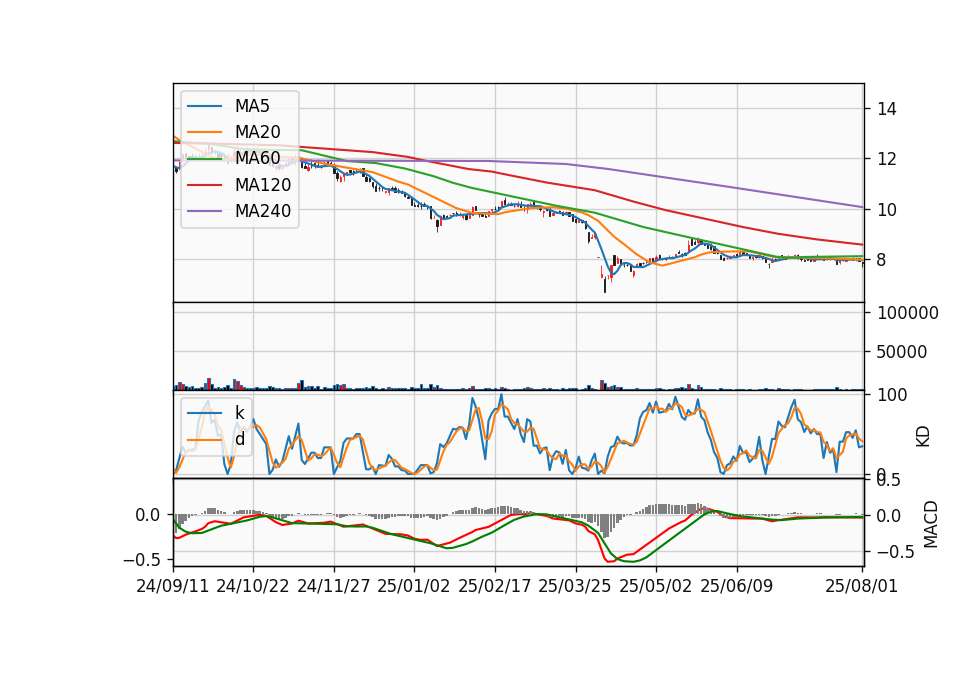Click the KD axis value 100

892,395
